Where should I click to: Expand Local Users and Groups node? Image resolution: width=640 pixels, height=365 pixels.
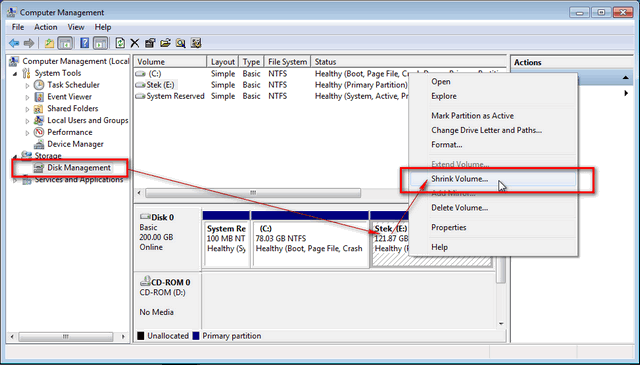click(x=27, y=121)
